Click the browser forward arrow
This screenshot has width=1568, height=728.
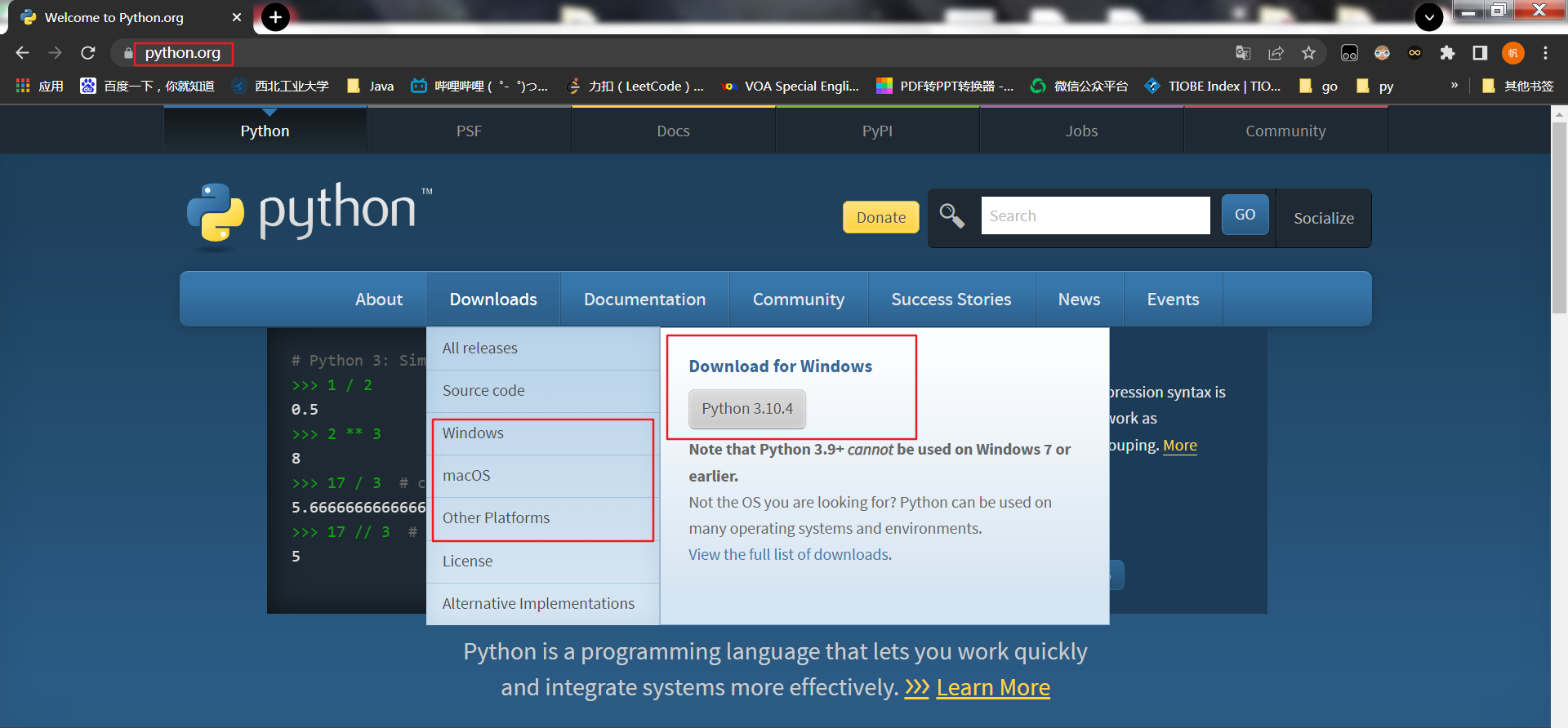click(55, 53)
